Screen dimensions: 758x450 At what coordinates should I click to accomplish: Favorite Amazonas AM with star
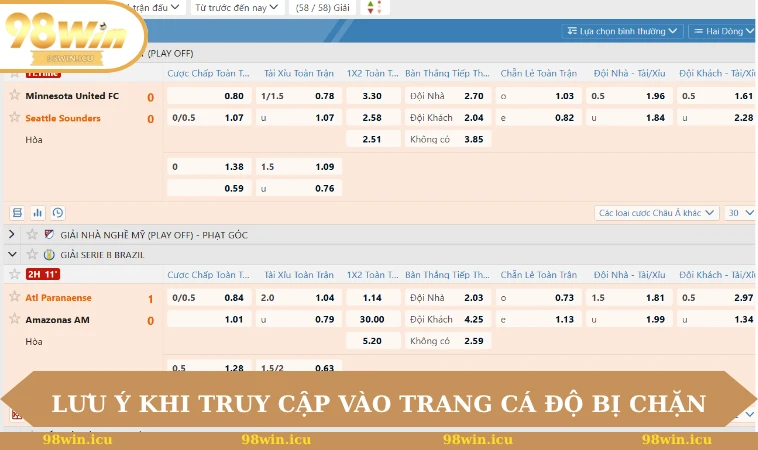pyautogui.click(x=15, y=319)
